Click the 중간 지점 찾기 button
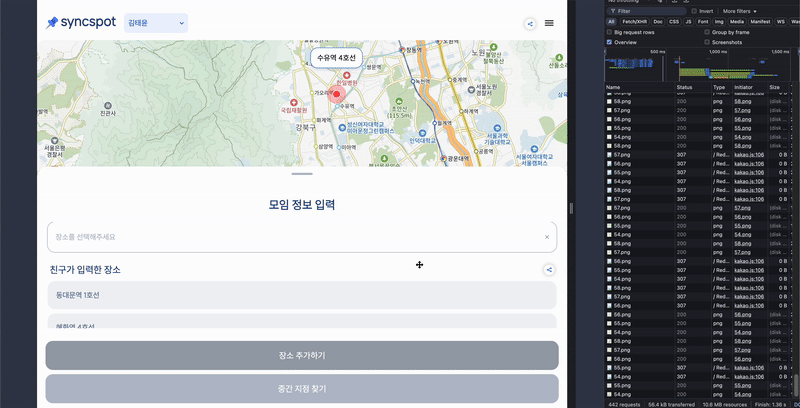 coord(302,388)
